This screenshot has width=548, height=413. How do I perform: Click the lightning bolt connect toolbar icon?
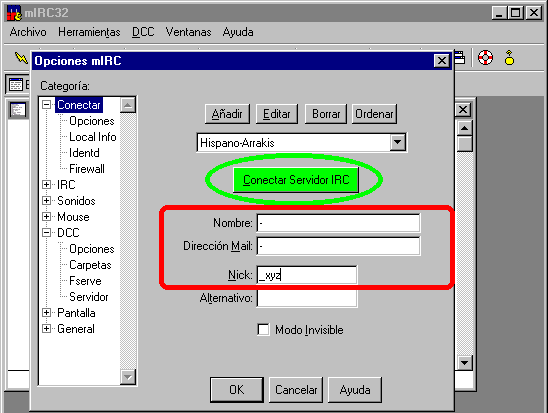[x=21, y=58]
